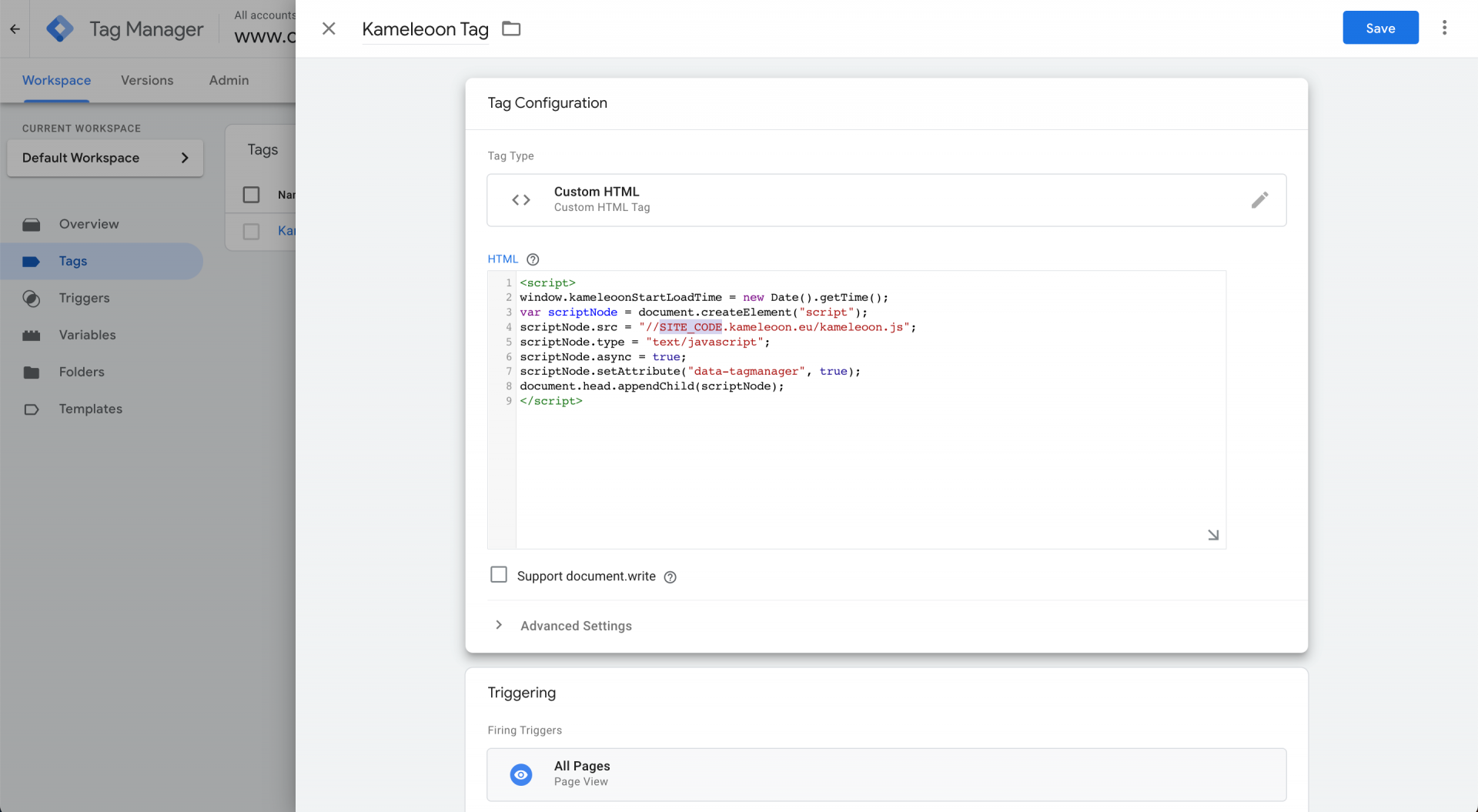Click the resize handle of the HTML editor

(x=1213, y=535)
